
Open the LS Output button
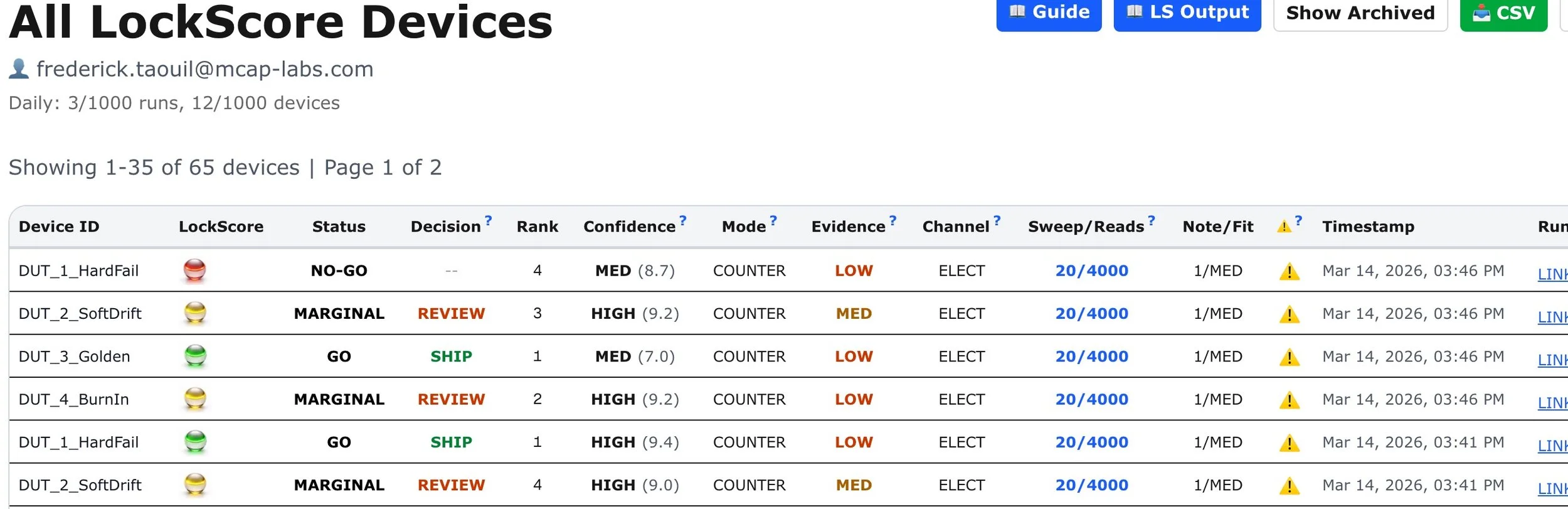[1187, 13]
